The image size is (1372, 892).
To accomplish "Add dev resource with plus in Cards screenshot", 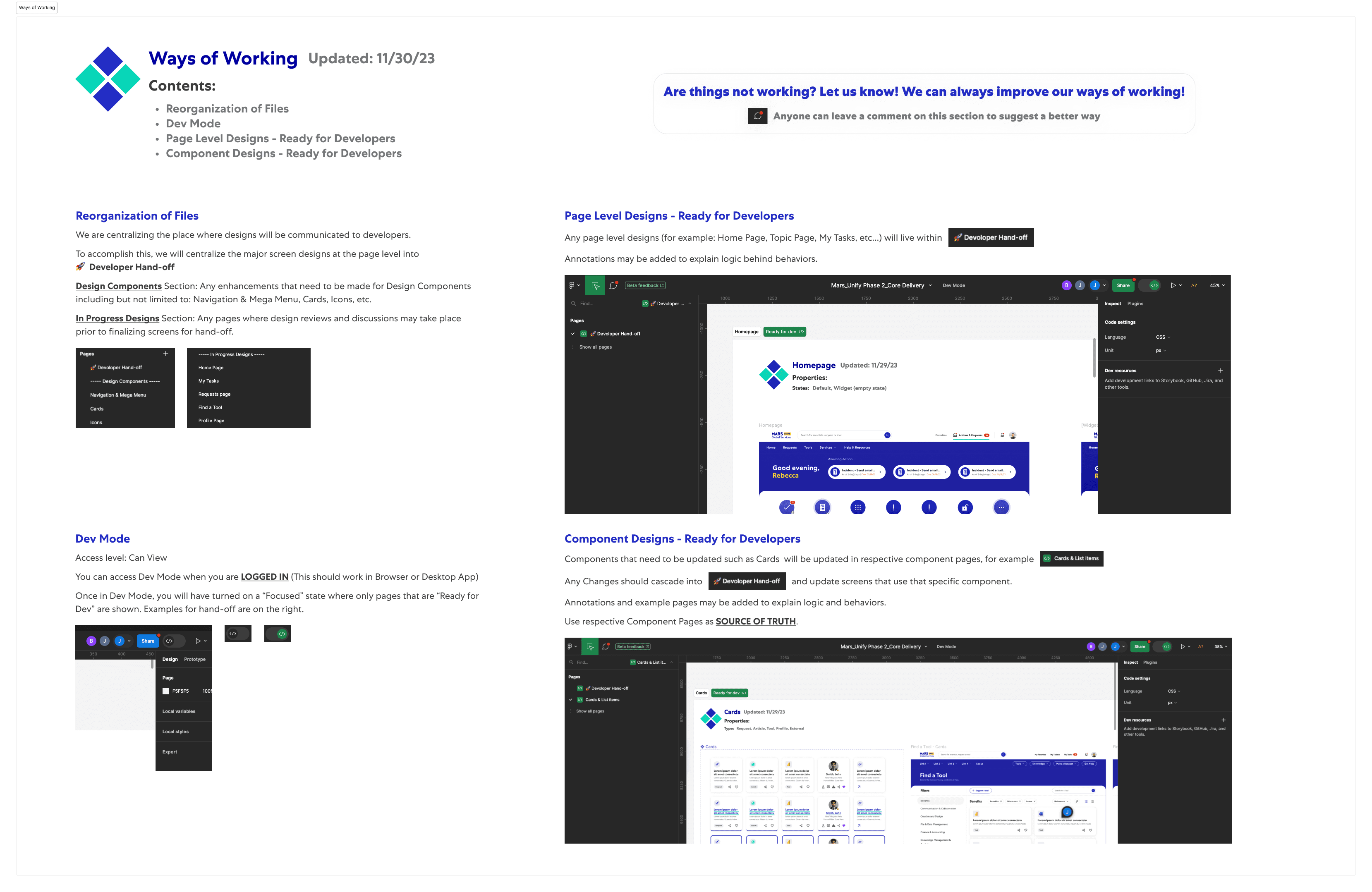I will tap(1223, 720).
